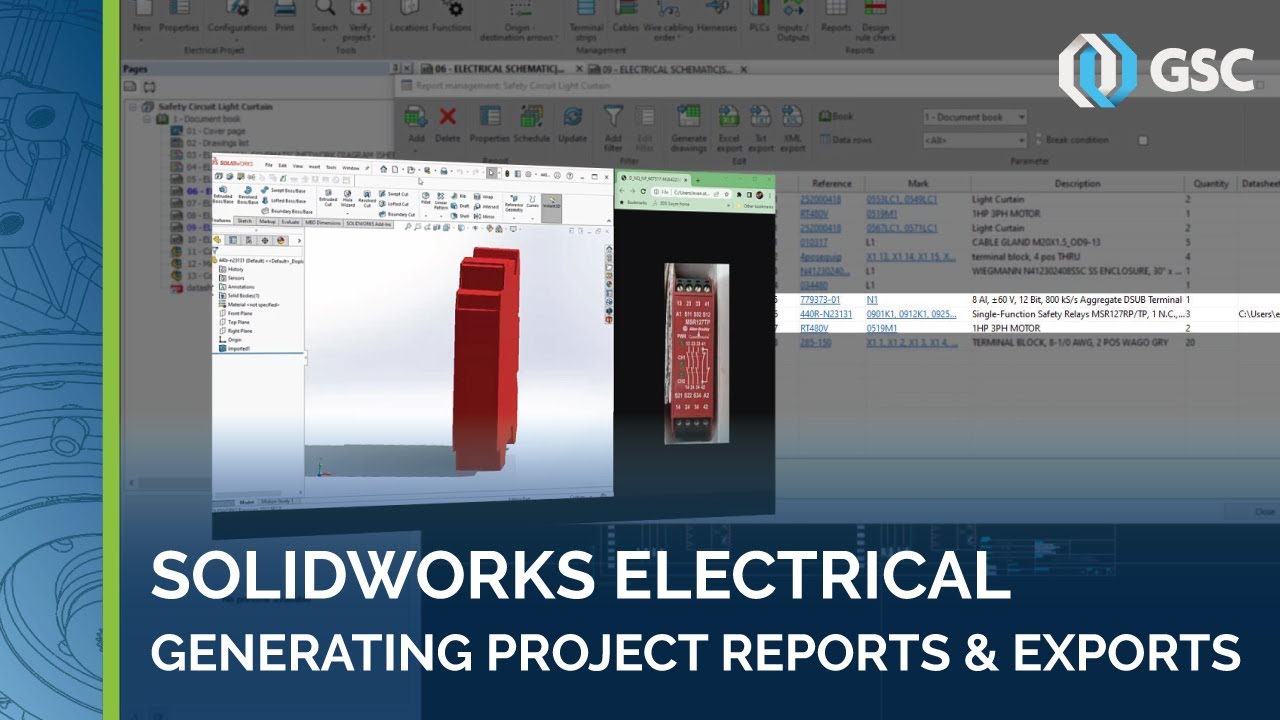Select the Txt export icon
This screenshot has height=720, width=1280.
[760, 116]
